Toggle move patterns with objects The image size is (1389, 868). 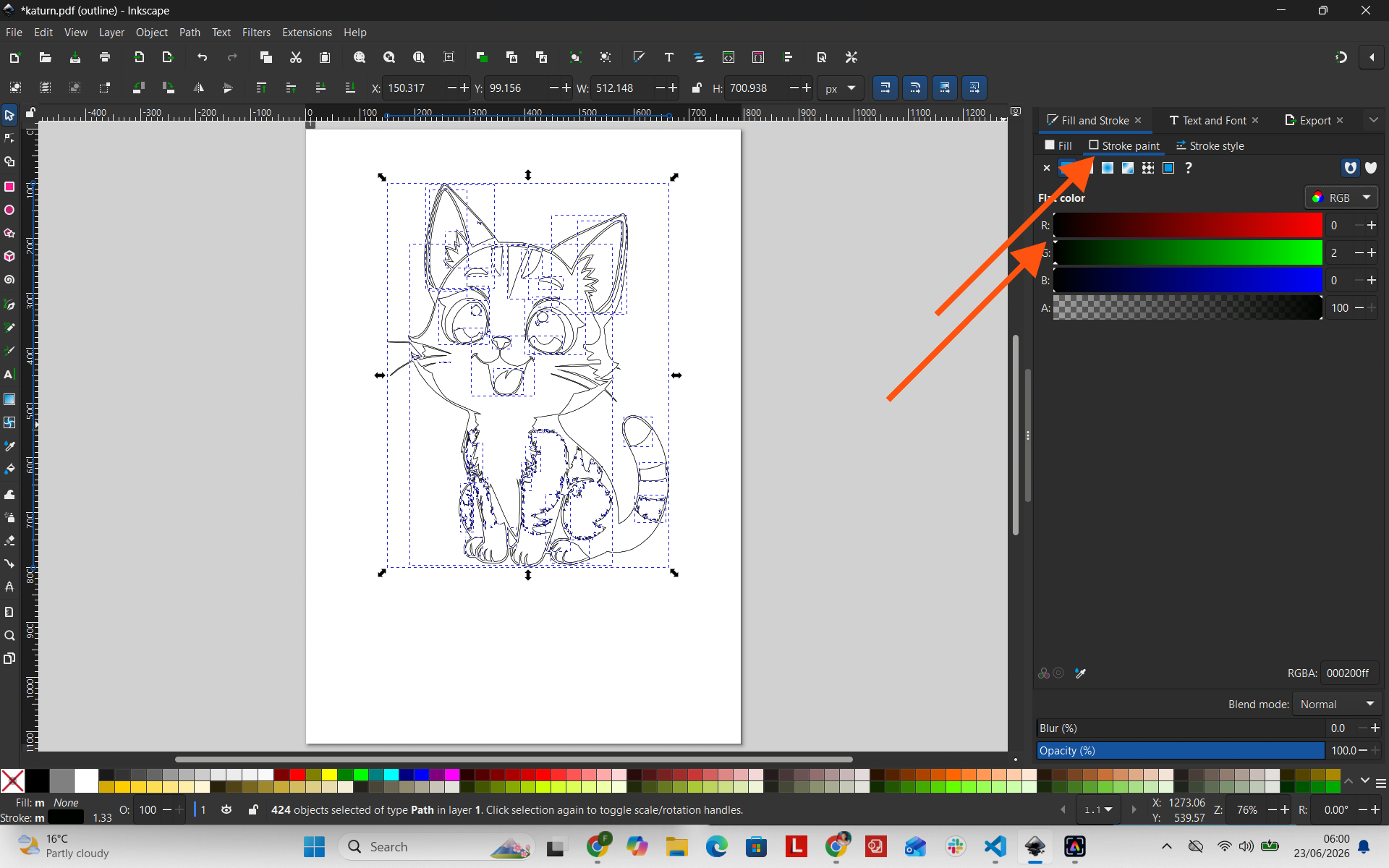coord(974,88)
